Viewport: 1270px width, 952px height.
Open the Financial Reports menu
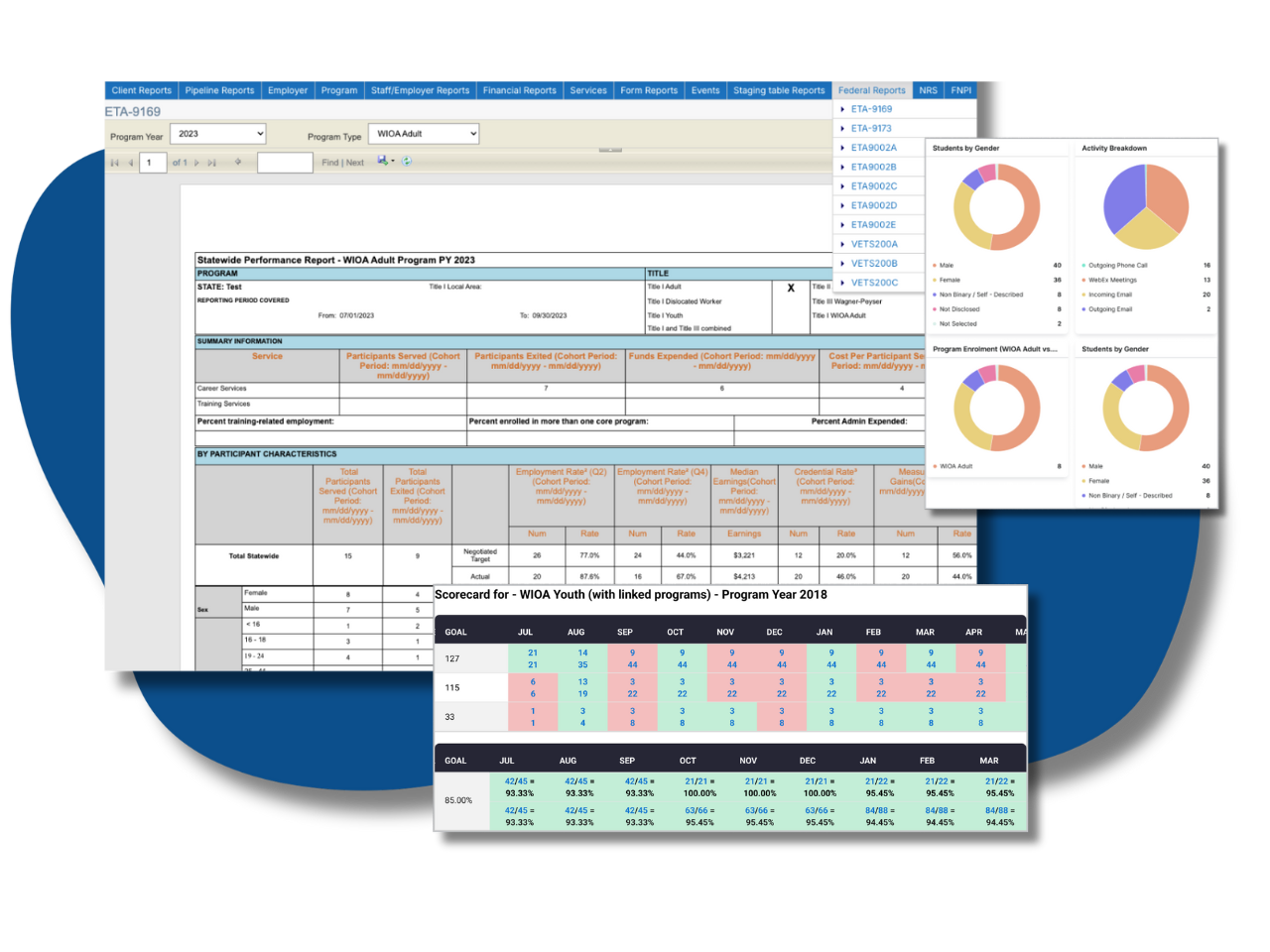pyautogui.click(x=520, y=90)
